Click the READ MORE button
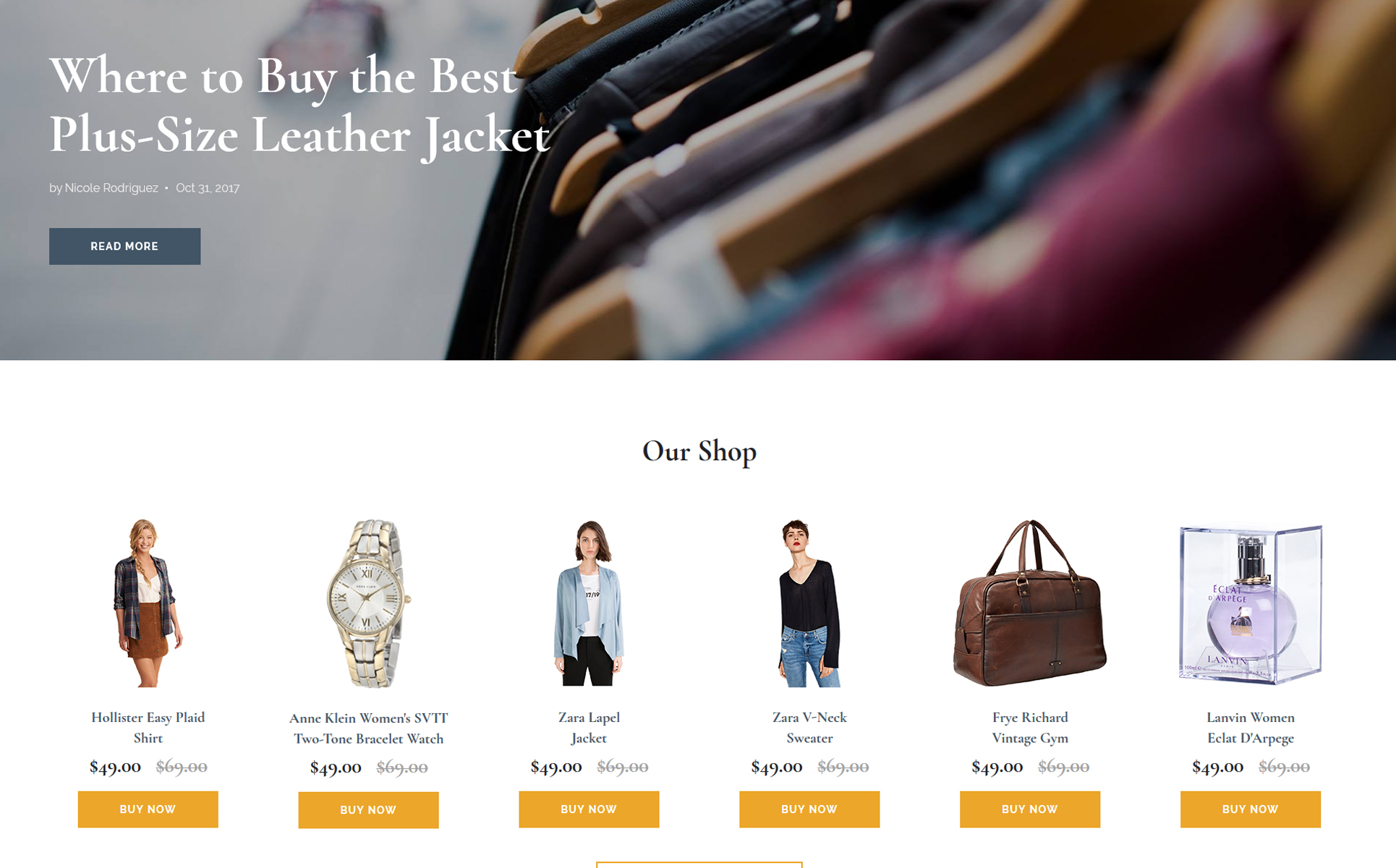1396x868 pixels. [x=124, y=246]
